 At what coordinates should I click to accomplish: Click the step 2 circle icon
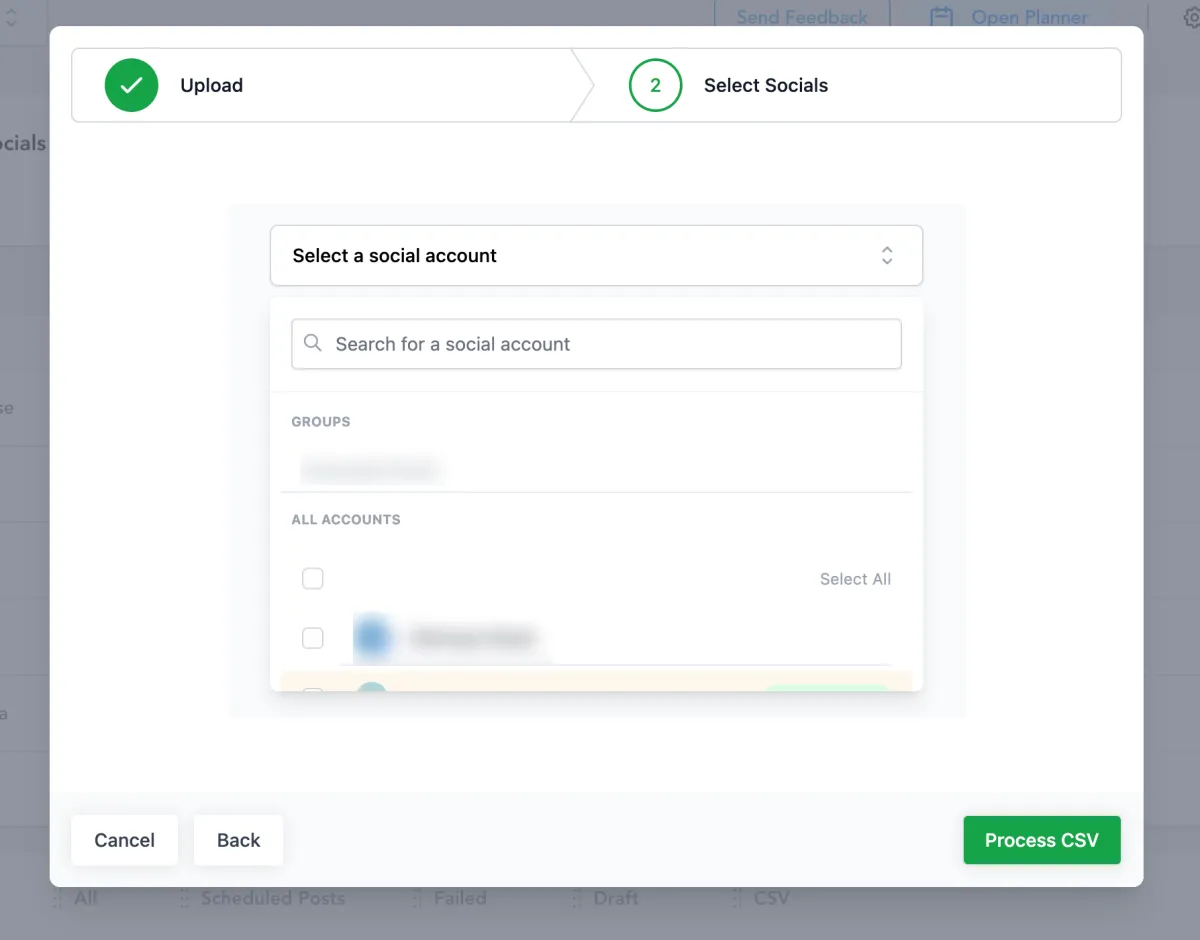coord(655,85)
